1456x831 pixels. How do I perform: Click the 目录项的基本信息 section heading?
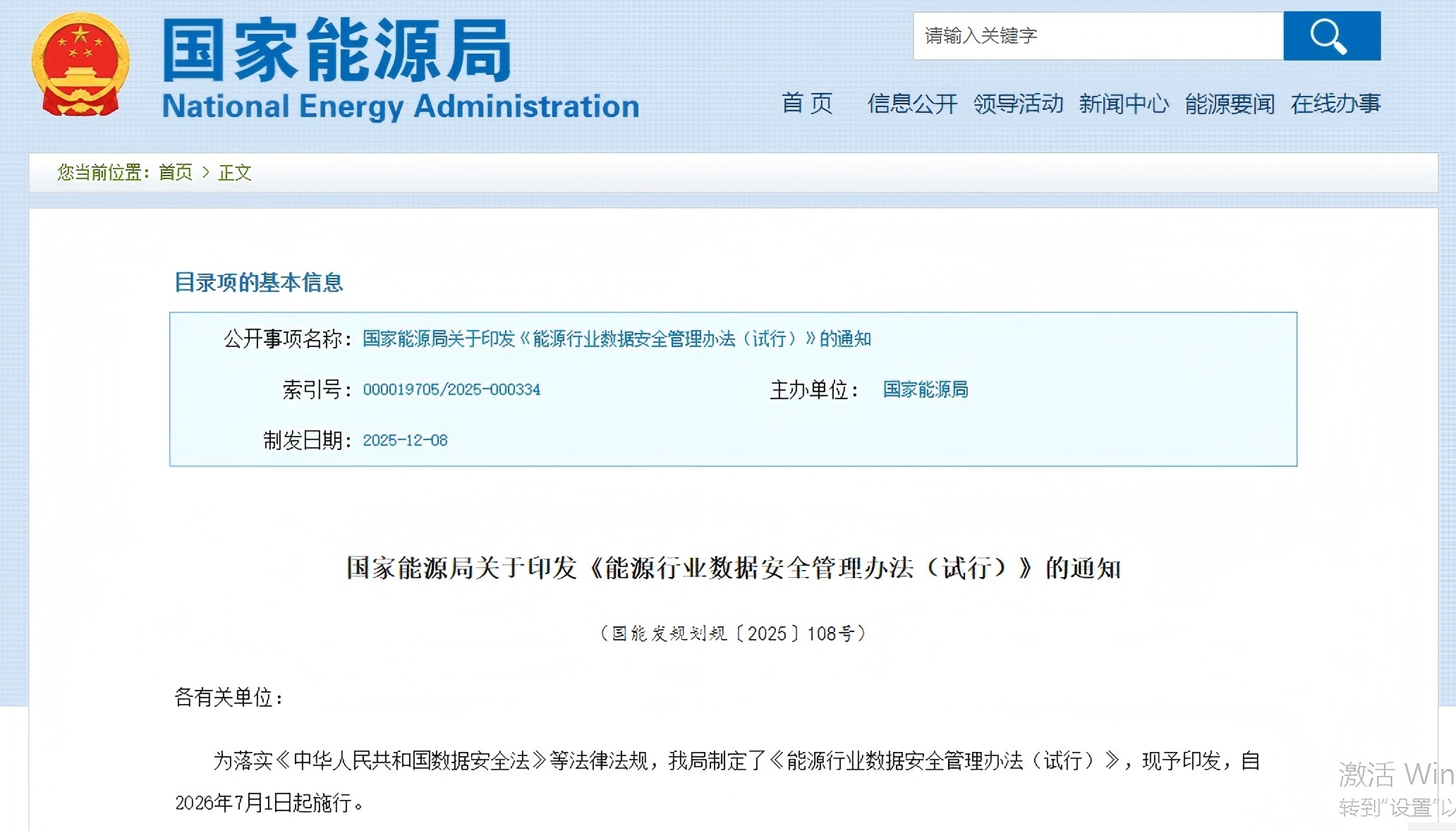click(258, 283)
